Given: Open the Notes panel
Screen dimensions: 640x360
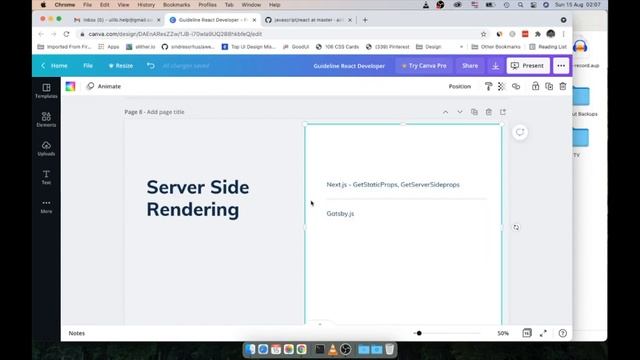Looking at the screenshot, I should tap(76, 333).
